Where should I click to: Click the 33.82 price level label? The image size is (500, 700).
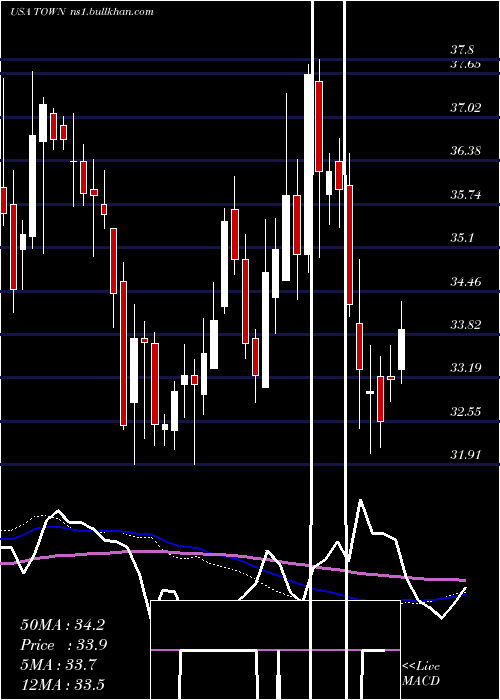coord(465,325)
